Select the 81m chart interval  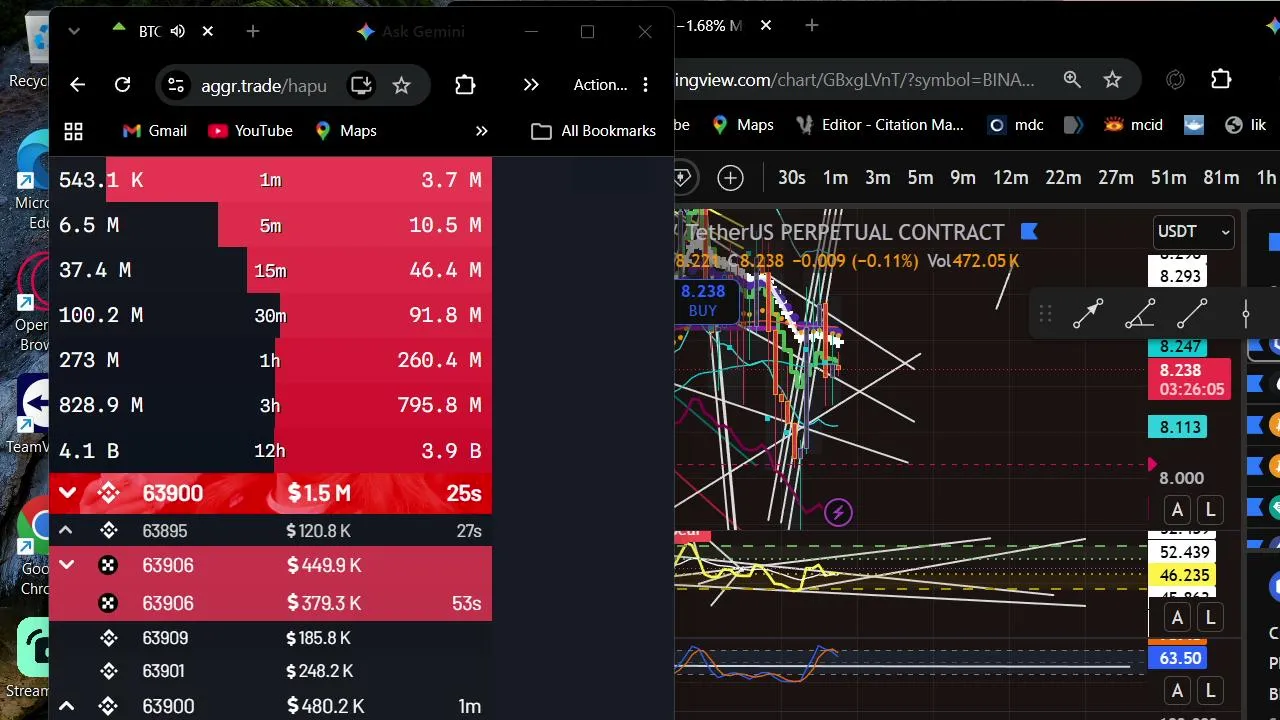(x=1221, y=178)
